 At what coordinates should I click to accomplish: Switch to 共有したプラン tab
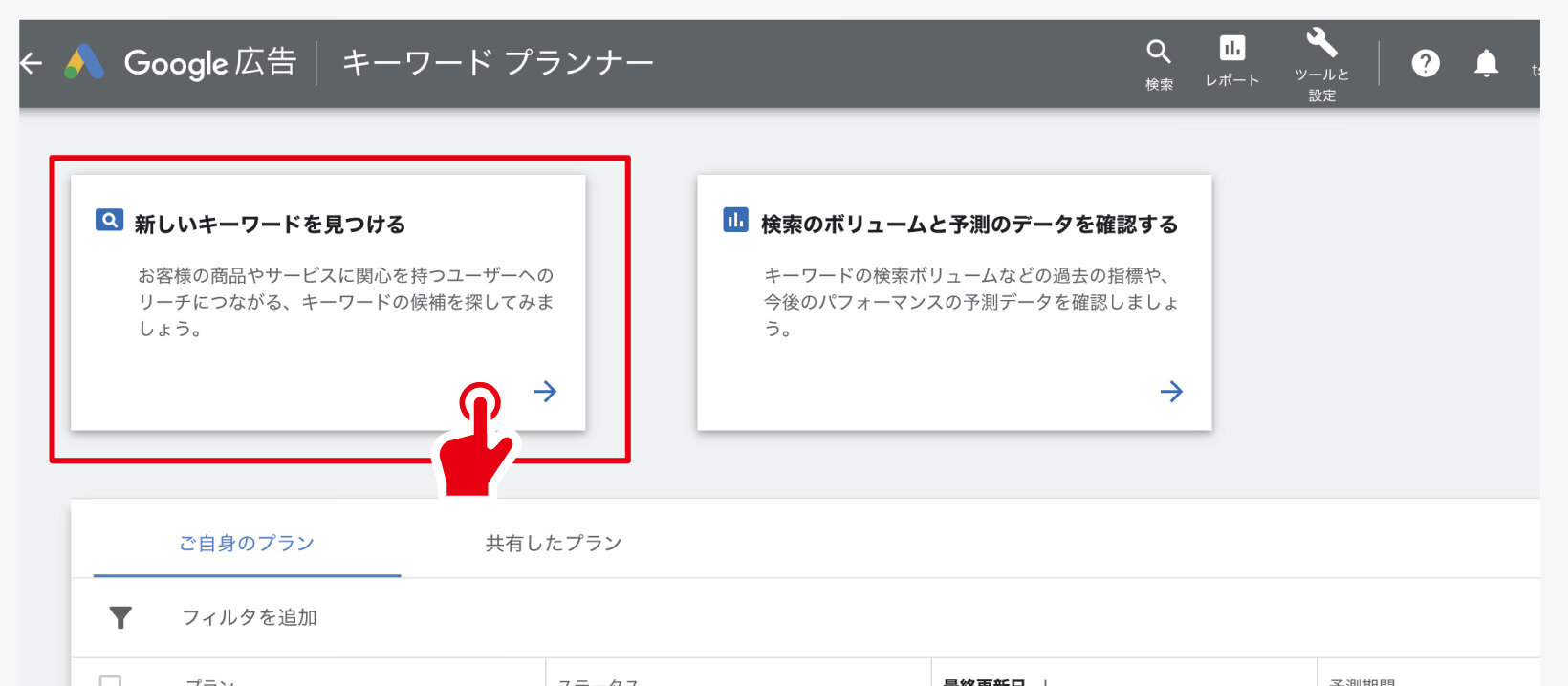point(554,543)
